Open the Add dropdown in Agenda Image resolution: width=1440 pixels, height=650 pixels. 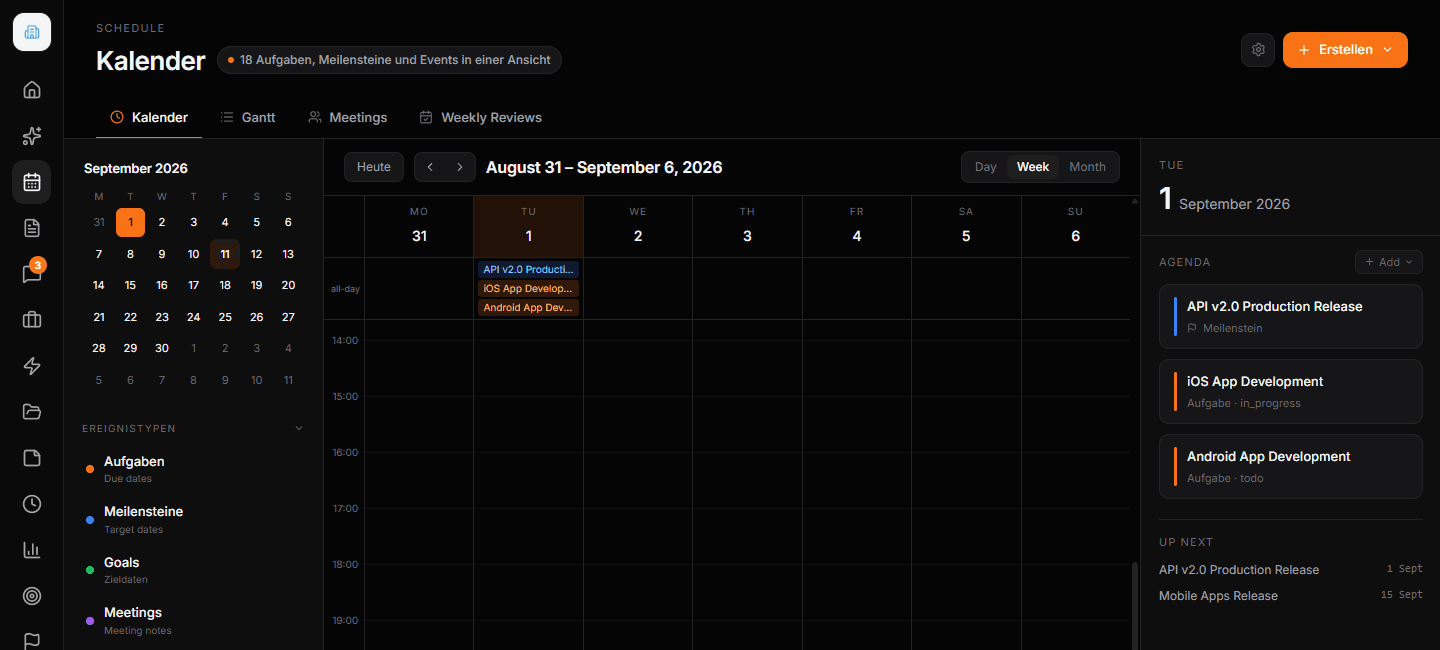tap(1389, 262)
